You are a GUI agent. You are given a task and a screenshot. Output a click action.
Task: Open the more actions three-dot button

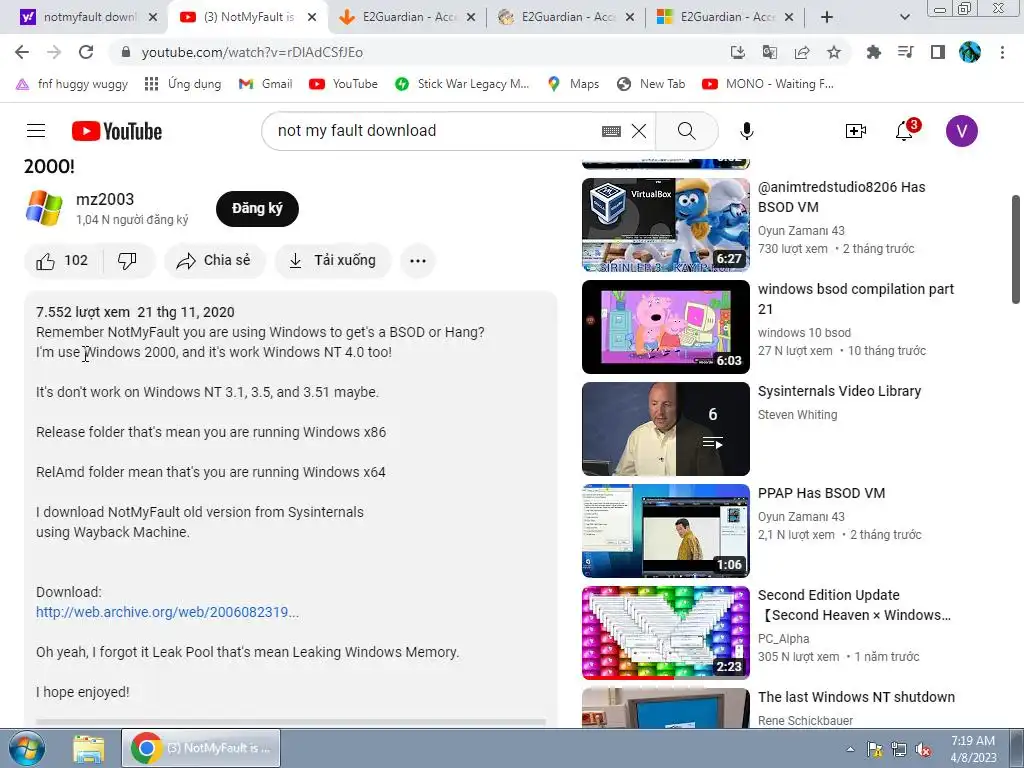pos(418,261)
